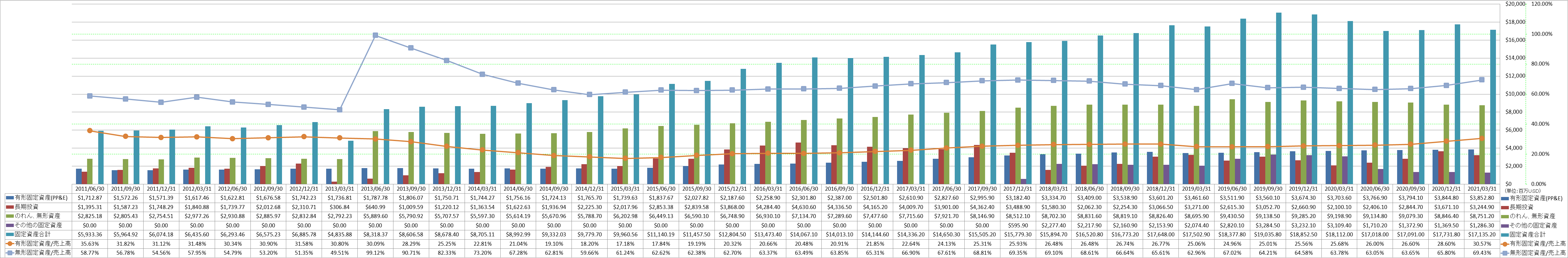1568x258 pixels.
Task: Click the red 長期投資 swatch in the right-side legend
Action: click(1504, 207)
